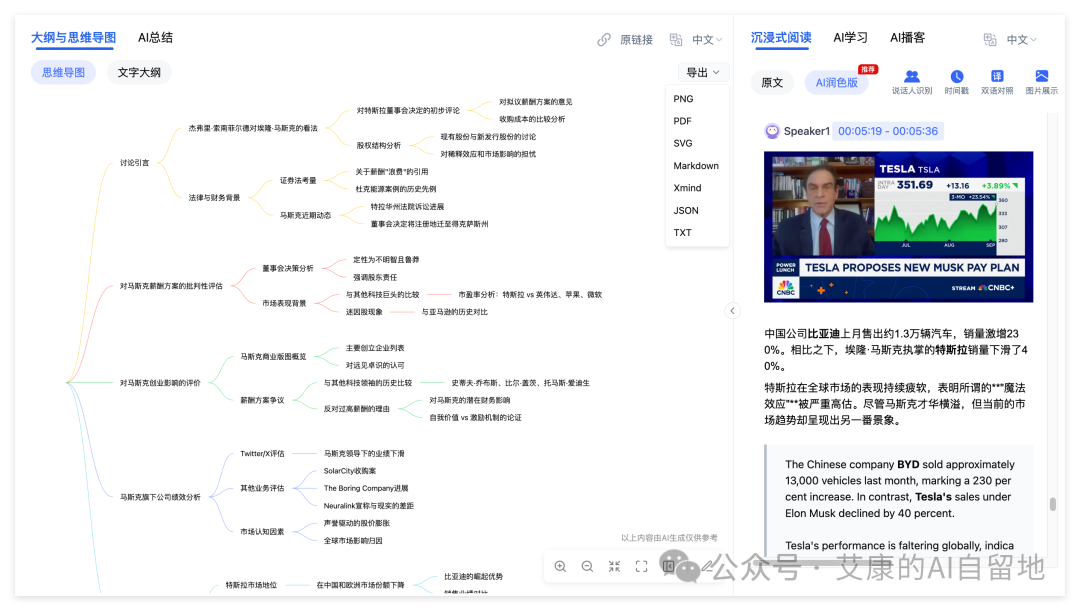Fit mind map to screen
The height and width of the screenshot is (611, 1080).
615,566
